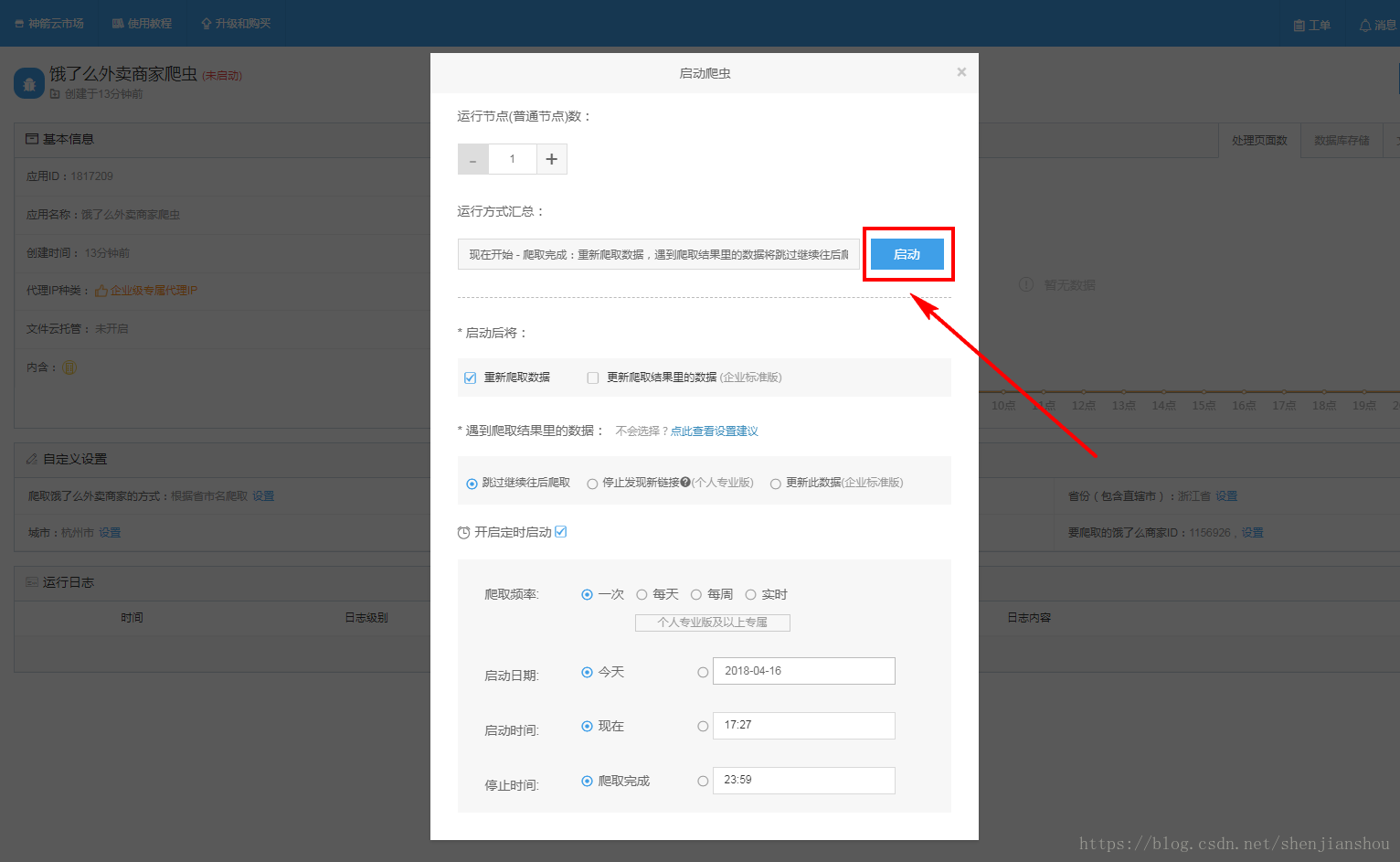Open 使用教程 in top navigation
1400x862 pixels.
[142, 24]
